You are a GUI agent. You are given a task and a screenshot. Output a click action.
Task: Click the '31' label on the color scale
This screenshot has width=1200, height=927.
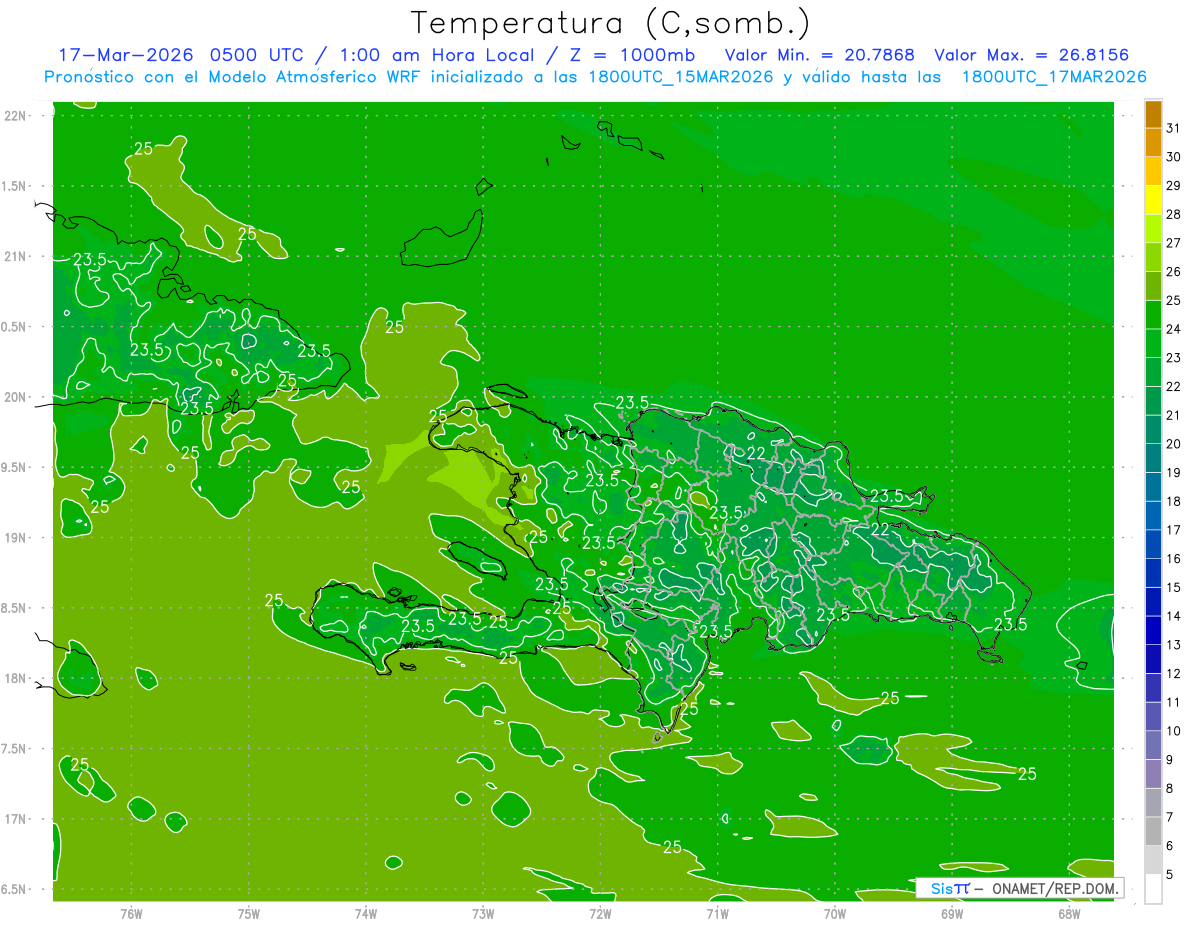click(1174, 128)
